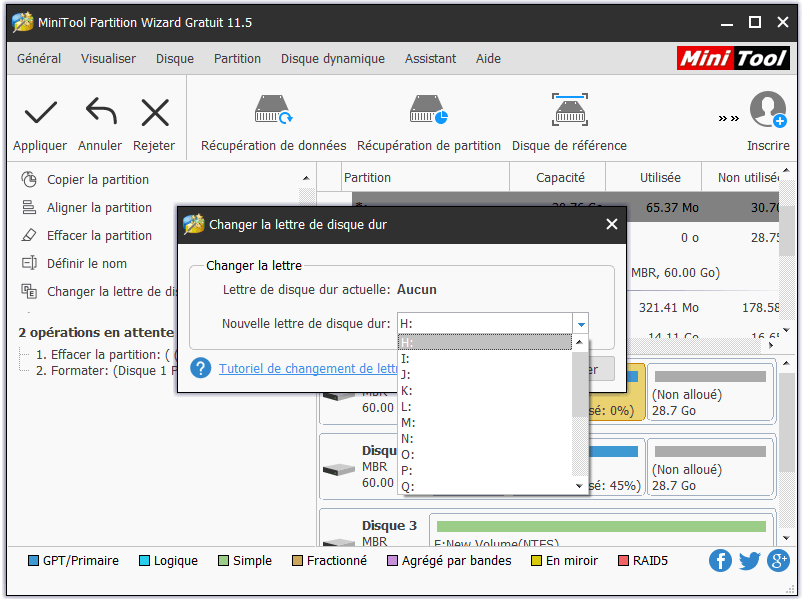This screenshot has width=803, height=599.
Task: Click dropdown list scroll-up arrow
Action: tap(579, 342)
